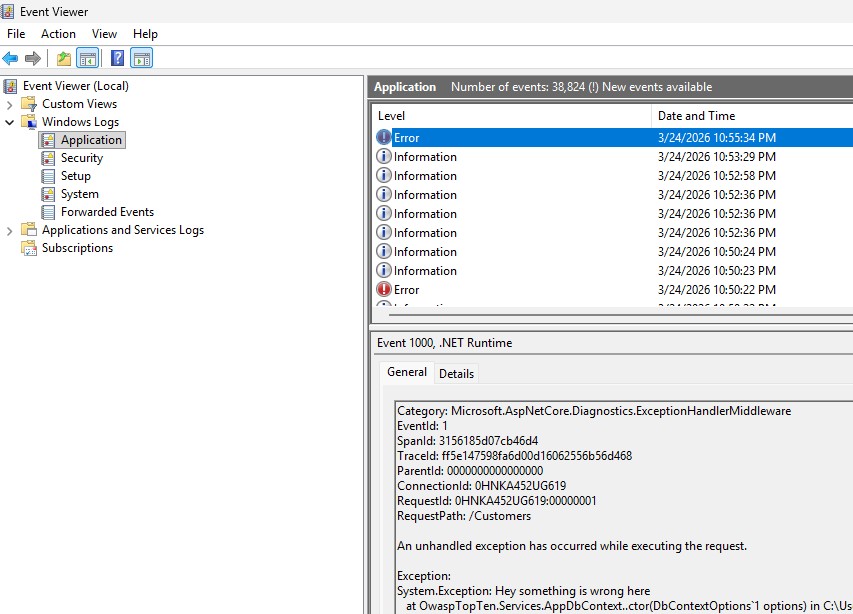Open the Help toolbar icon

click(118, 58)
